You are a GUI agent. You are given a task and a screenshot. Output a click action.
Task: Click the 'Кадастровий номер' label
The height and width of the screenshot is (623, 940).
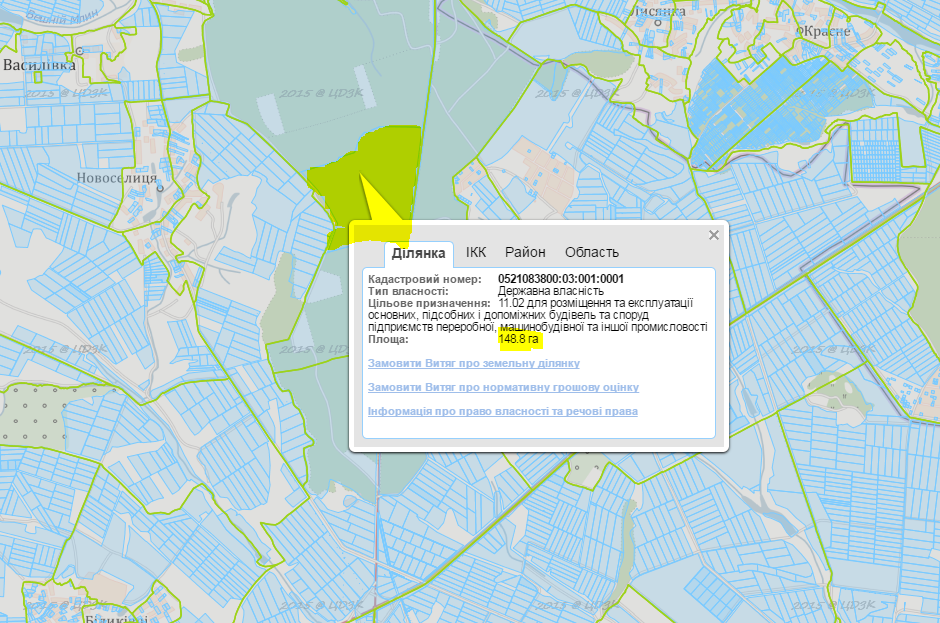(x=424, y=278)
